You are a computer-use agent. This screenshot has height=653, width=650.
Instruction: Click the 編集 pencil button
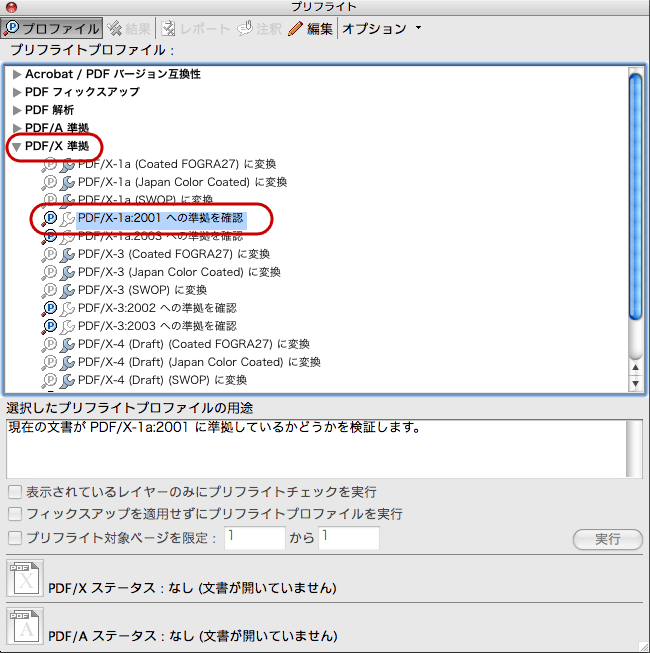pyautogui.click(x=310, y=28)
